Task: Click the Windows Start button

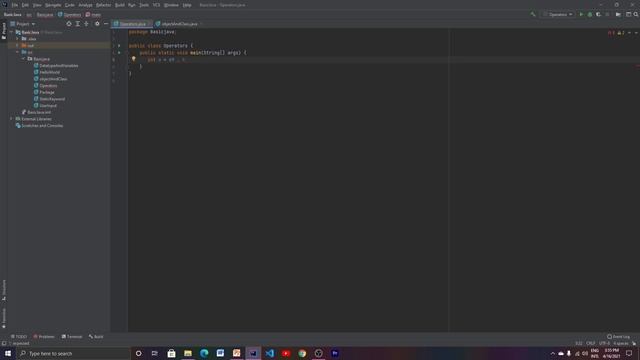Action: [8, 353]
